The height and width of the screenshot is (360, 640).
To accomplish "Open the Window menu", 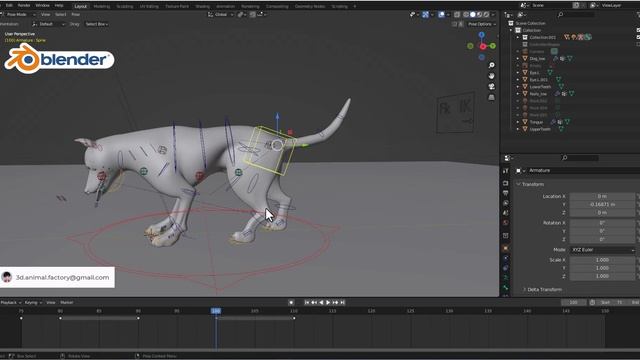I will pos(42,5).
